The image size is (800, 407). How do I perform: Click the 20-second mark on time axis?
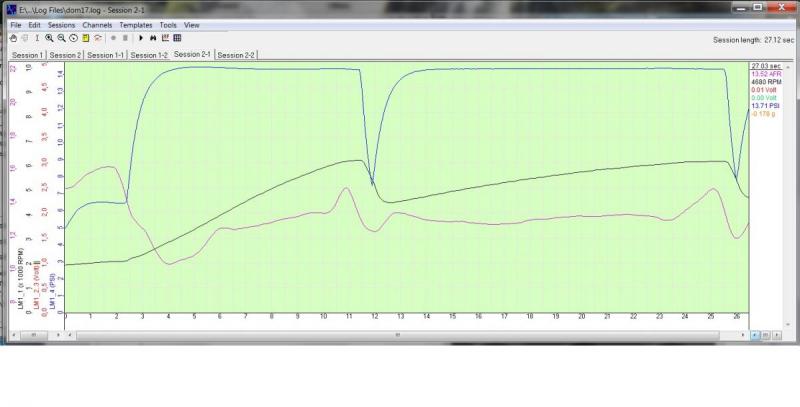pos(582,317)
